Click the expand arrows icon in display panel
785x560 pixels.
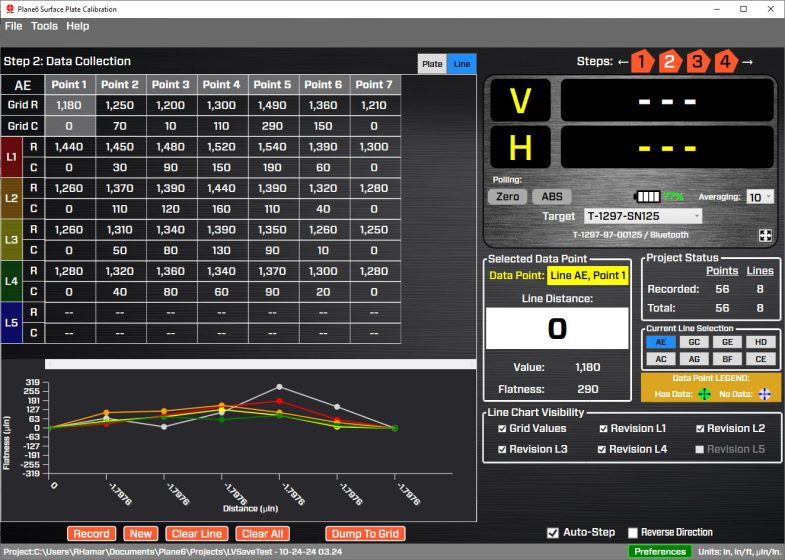[x=765, y=236]
